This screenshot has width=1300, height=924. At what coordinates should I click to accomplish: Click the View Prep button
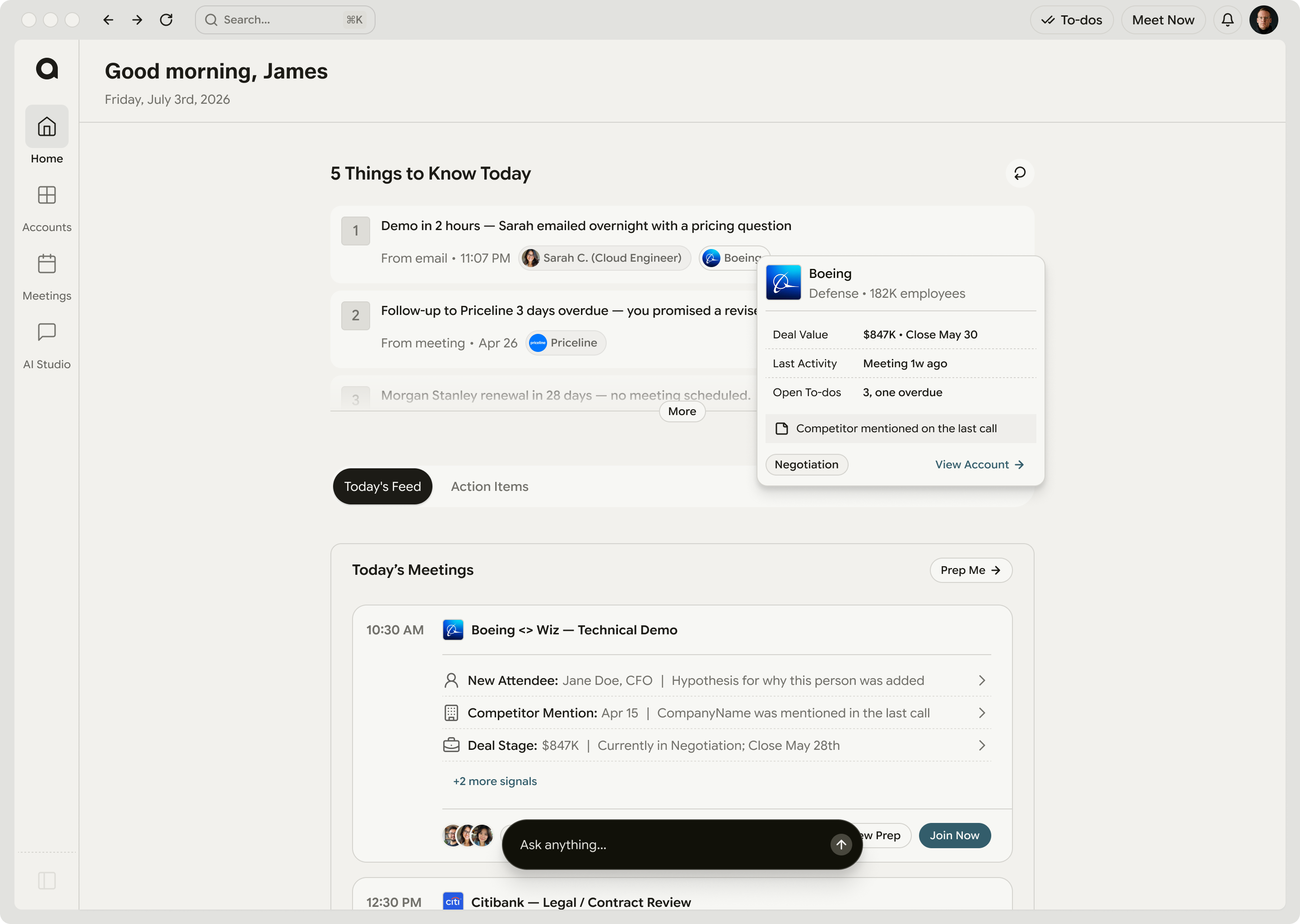click(885, 835)
